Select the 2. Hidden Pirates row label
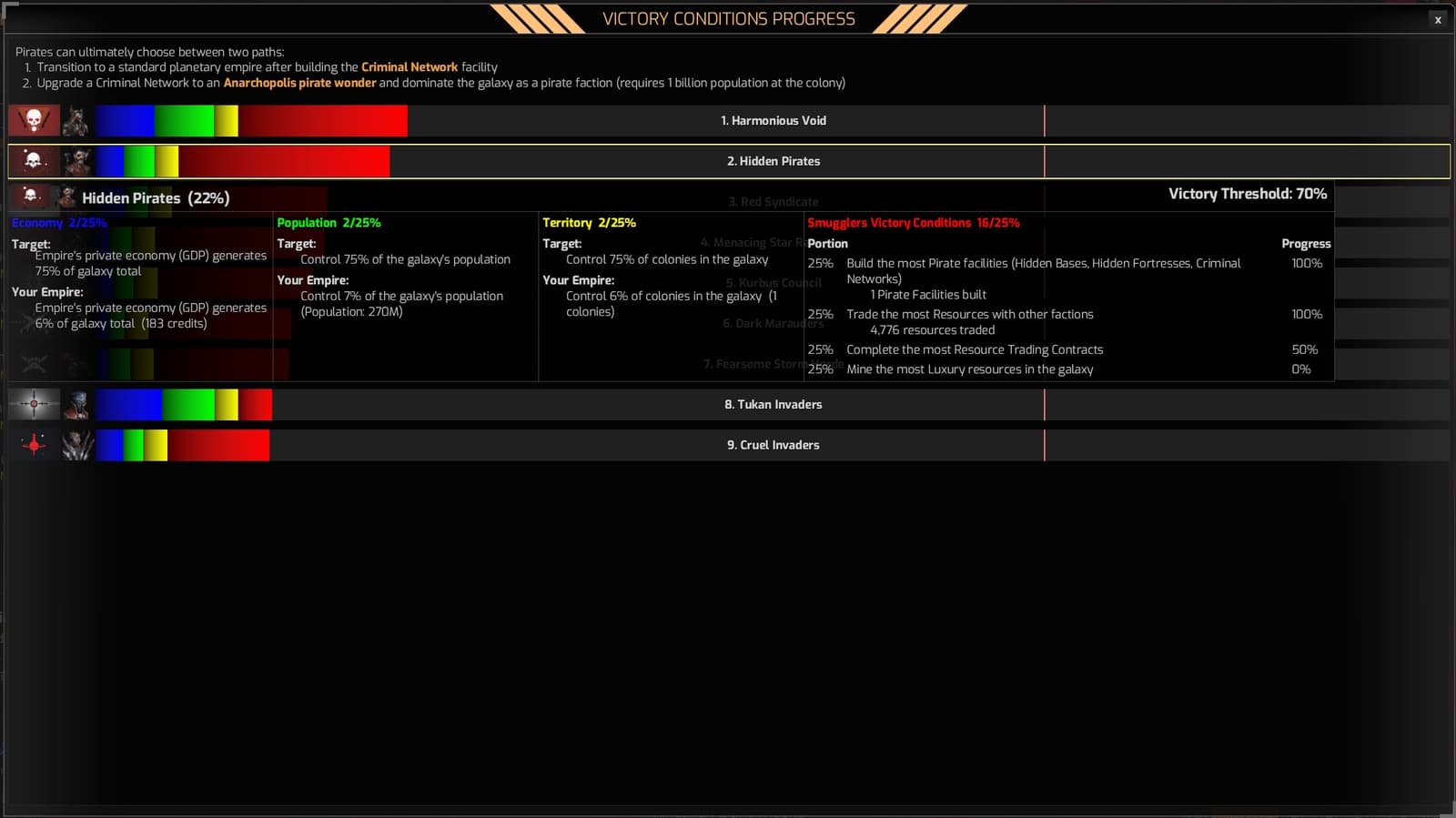Screen dimensions: 1456x818 (773, 161)
